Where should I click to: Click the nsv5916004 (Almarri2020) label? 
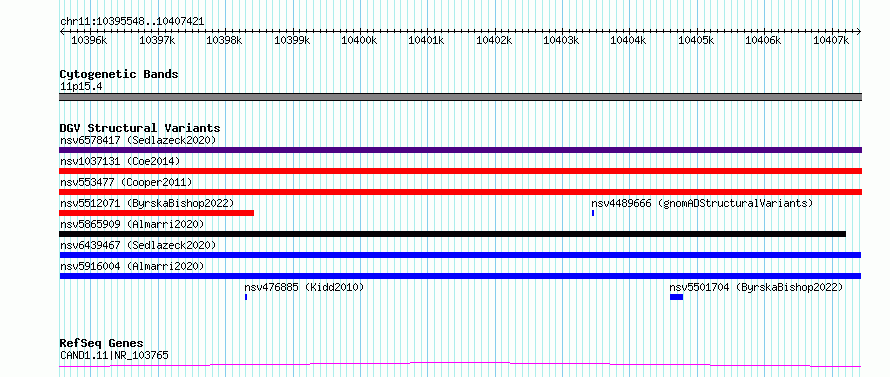click(132, 266)
